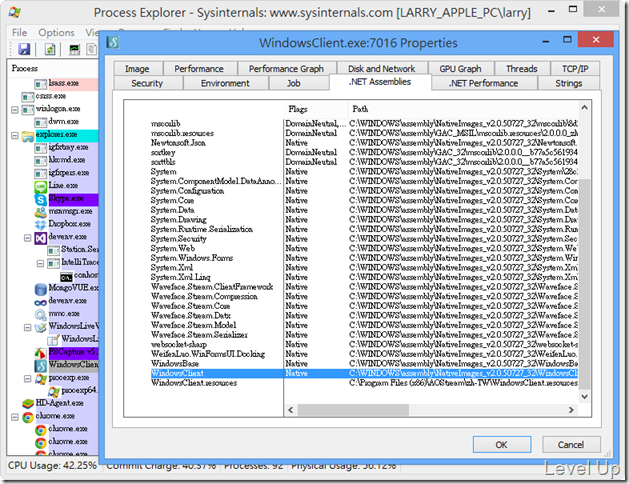
Task: Click the Process column header
Action: click(53, 68)
